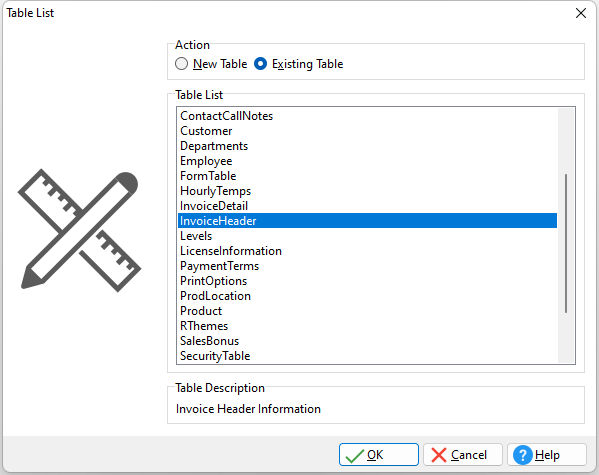599x475 pixels.
Task: Select the SecurityTable entry
Action: [367, 356]
